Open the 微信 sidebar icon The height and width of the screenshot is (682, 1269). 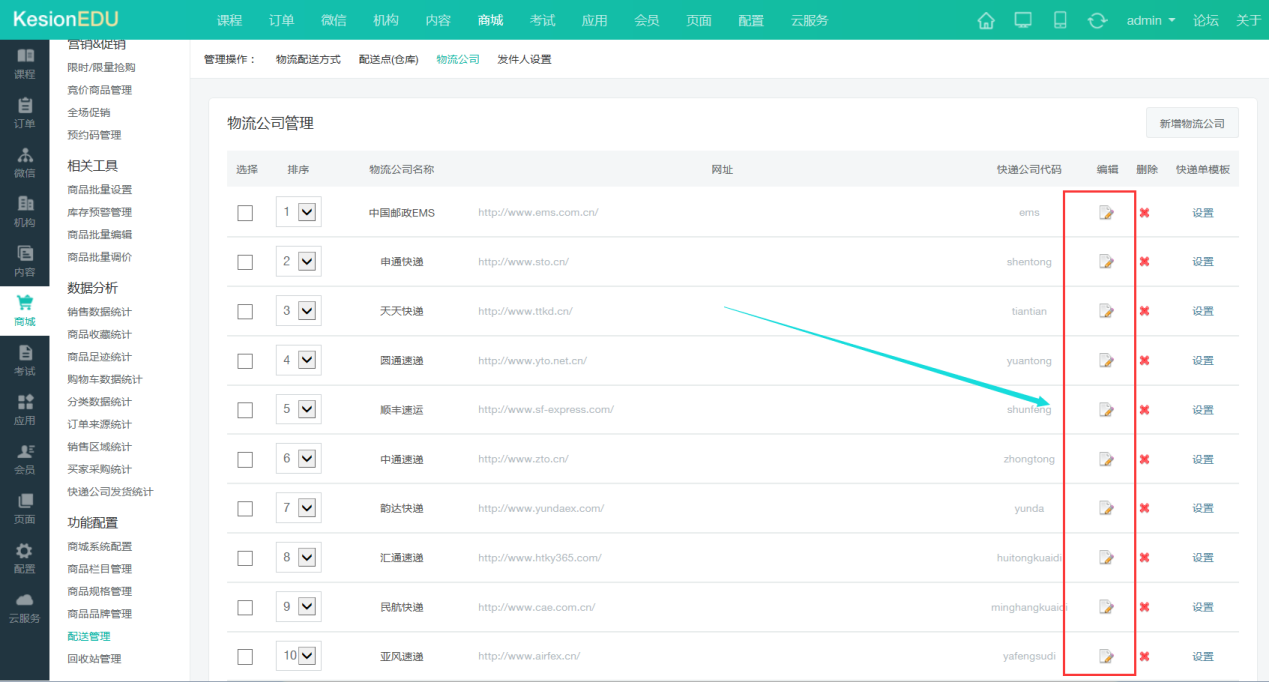pyautogui.click(x=25, y=162)
